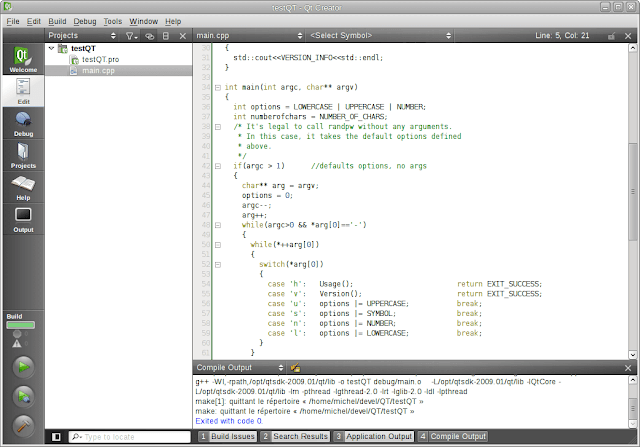Click the testQT project folder icon
Screen dimensions: 640x447
[63, 49]
